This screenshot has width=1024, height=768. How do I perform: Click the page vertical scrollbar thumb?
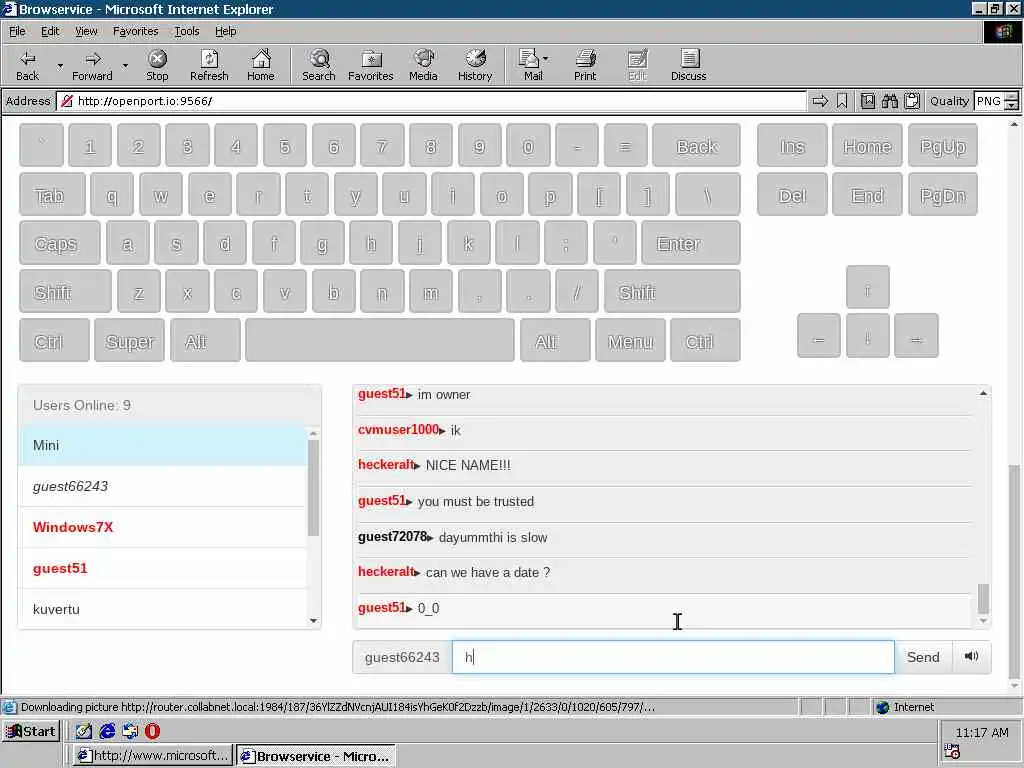(1014, 571)
